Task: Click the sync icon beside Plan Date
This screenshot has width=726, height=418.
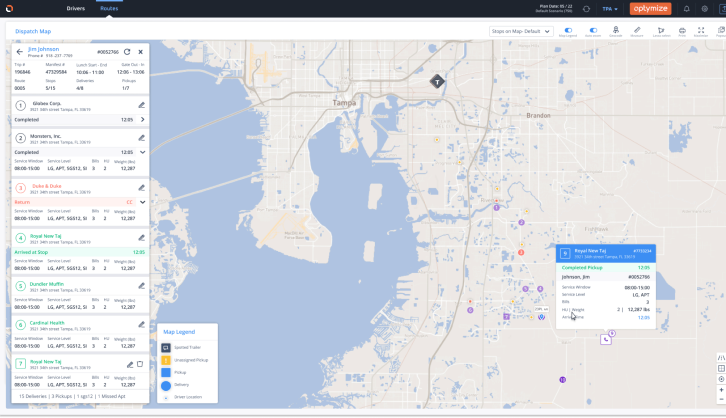Action: [586, 9]
